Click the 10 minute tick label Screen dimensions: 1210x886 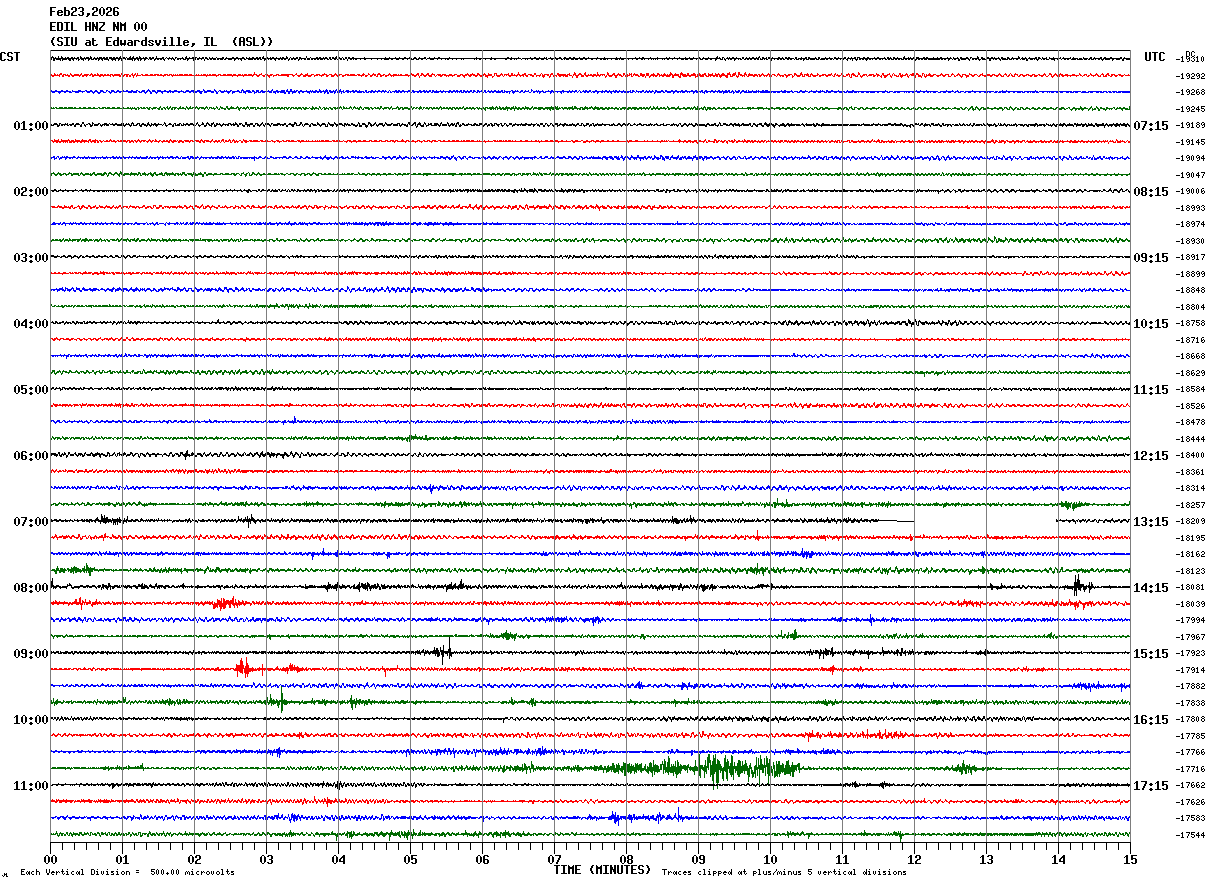coord(770,859)
